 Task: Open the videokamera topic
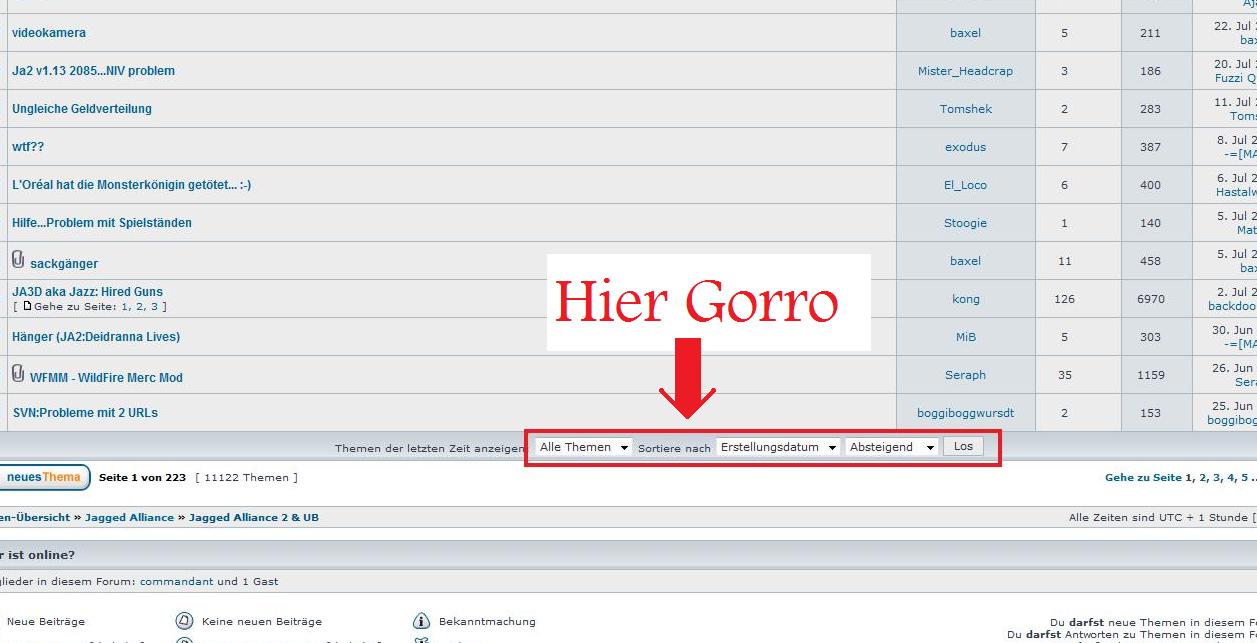[49, 33]
